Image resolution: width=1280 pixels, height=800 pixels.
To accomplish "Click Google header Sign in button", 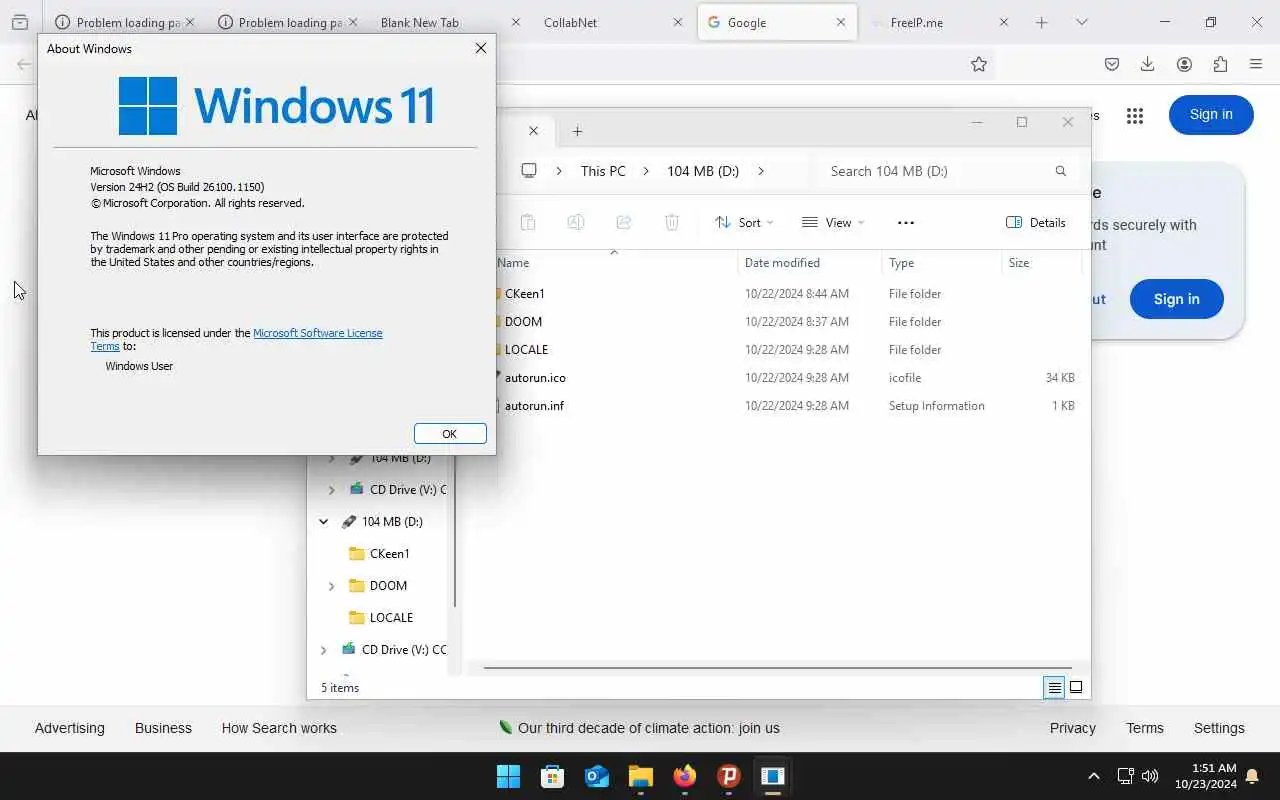I will pyautogui.click(x=1211, y=115).
